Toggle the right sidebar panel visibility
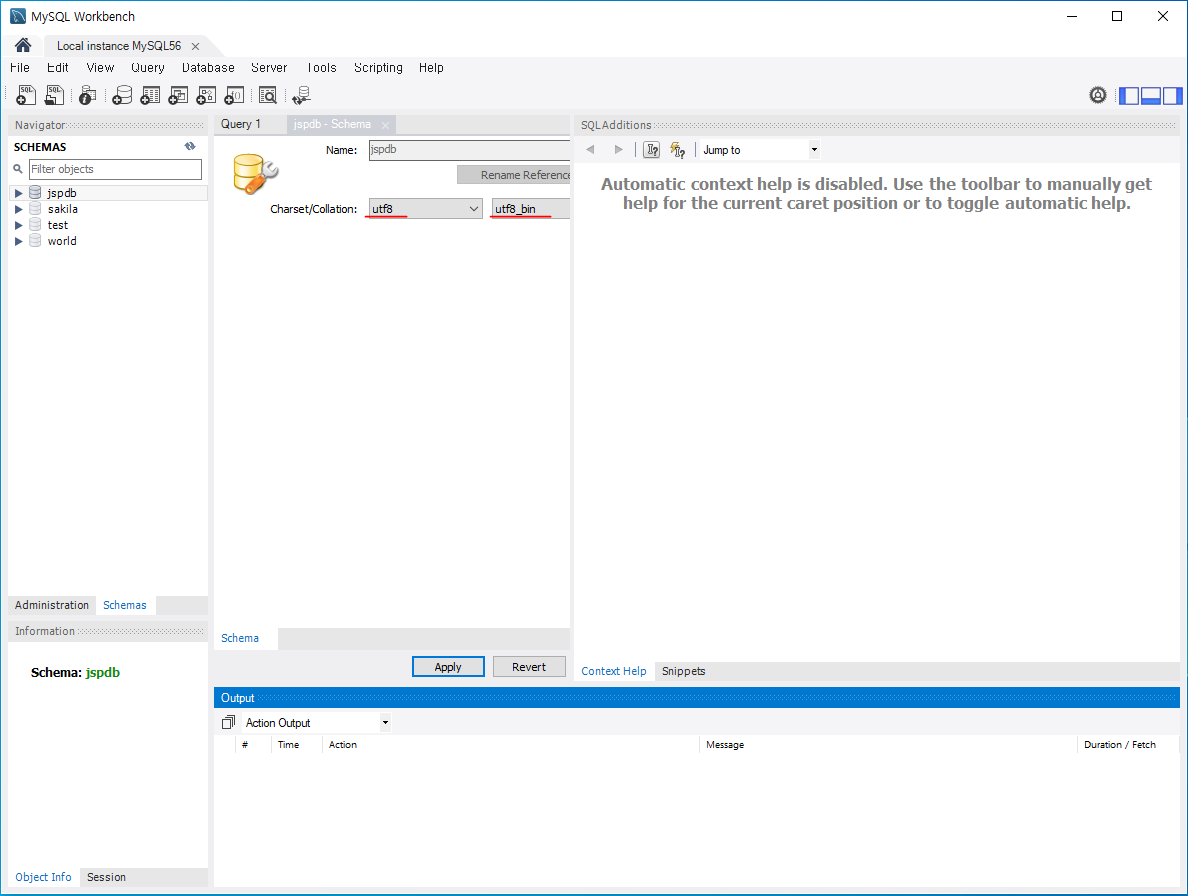1188x896 pixels. pos(1172,95)
